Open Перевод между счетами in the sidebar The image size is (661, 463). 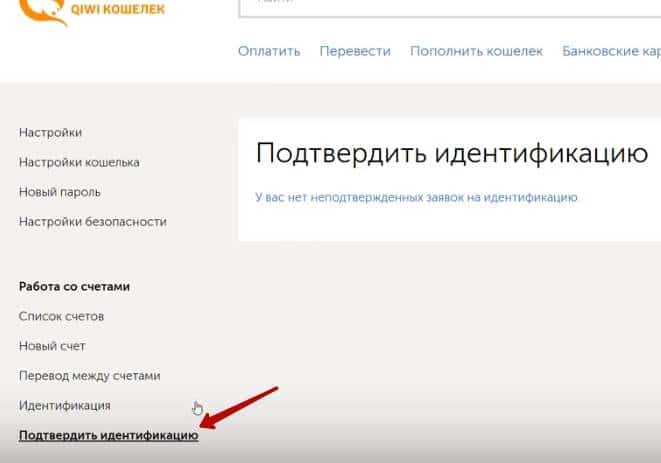[90, 376]
